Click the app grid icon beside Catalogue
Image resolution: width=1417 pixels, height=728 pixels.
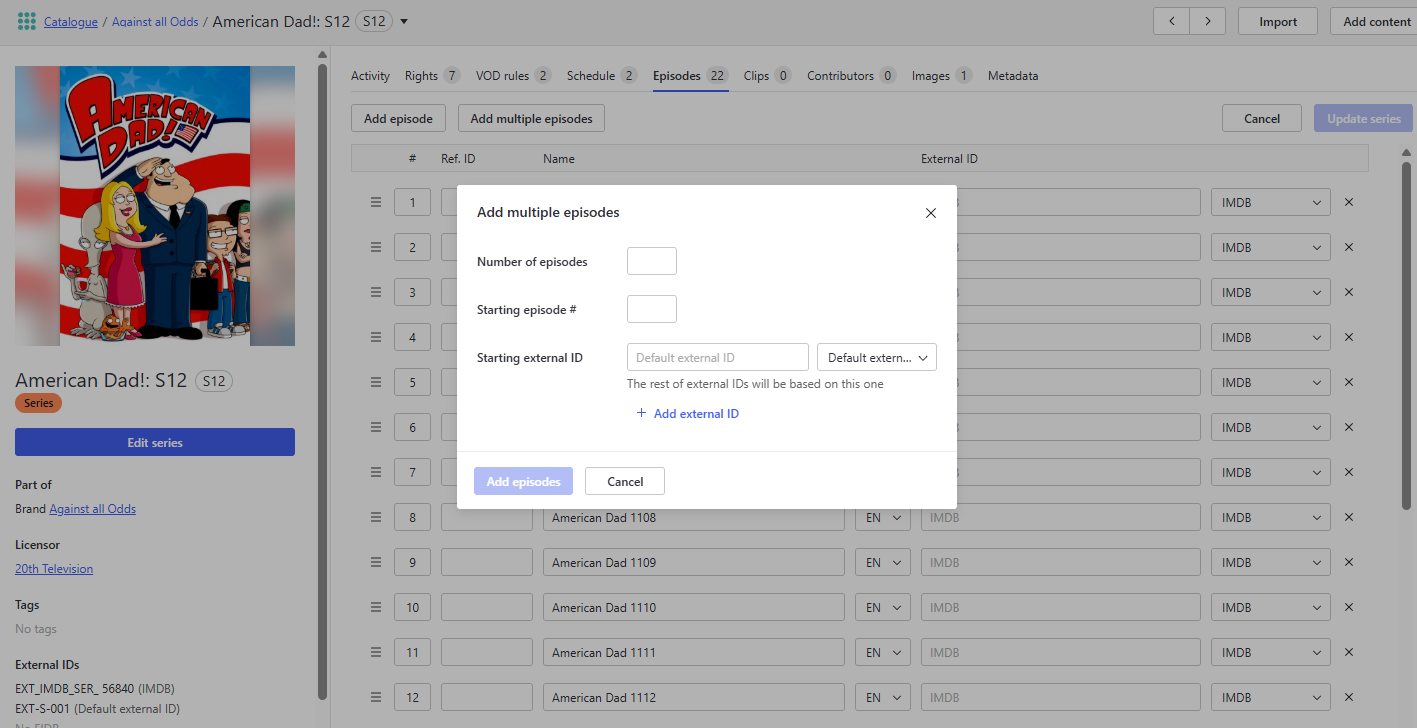pos(27,21)
